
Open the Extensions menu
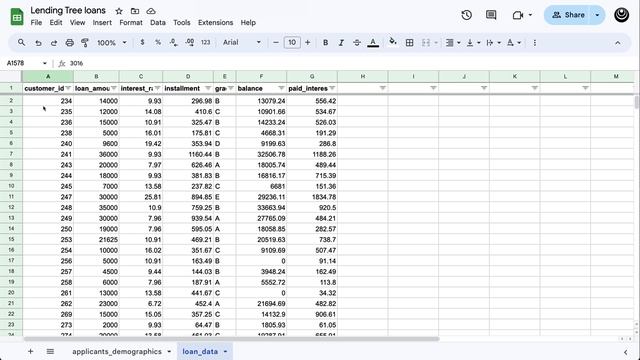click(216, 22)
